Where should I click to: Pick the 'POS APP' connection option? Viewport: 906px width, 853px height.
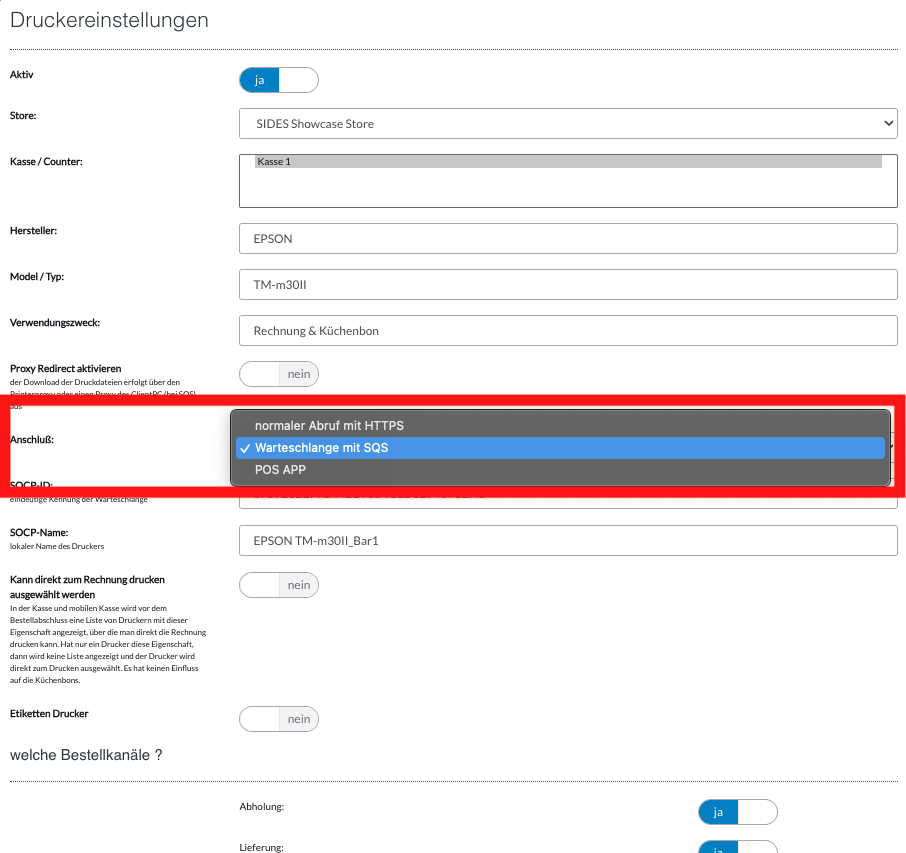(x=280, y=470)
